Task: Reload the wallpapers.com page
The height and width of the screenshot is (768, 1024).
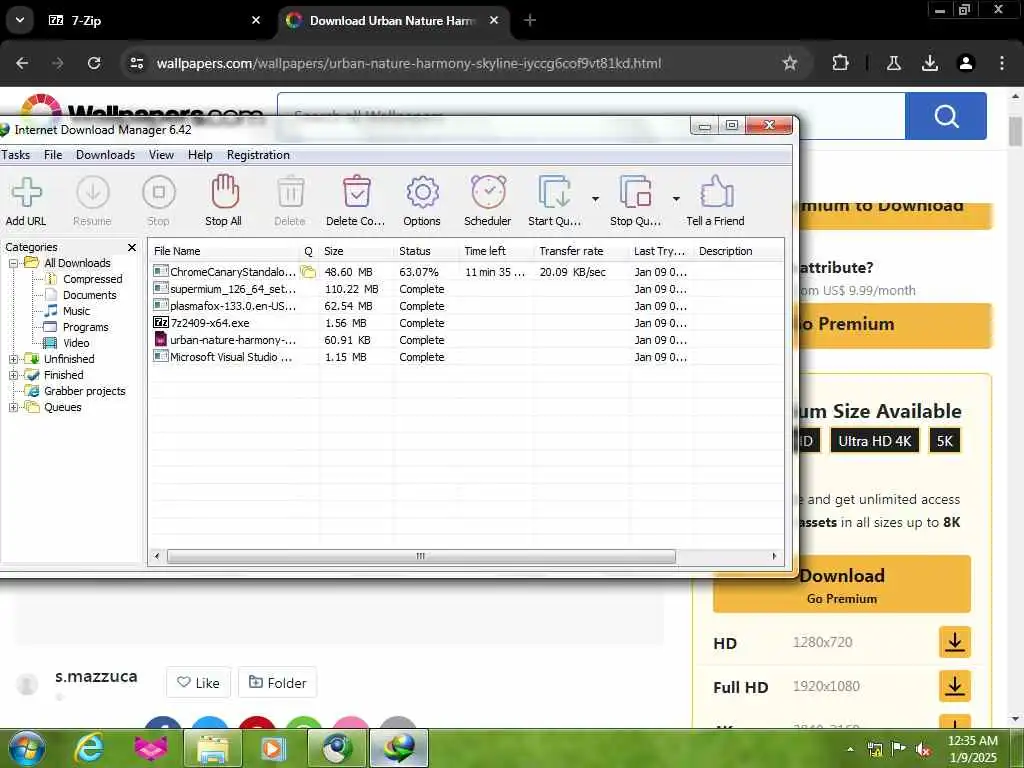Action: (94, 63)
